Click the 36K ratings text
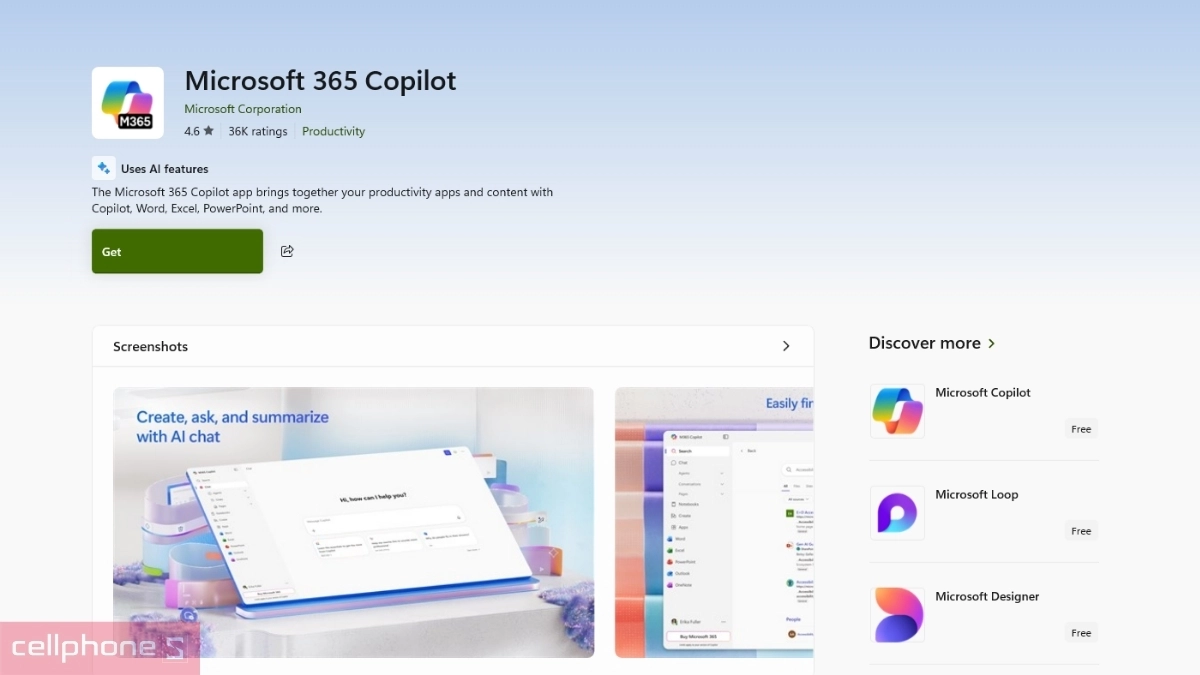 click(258, 131)
